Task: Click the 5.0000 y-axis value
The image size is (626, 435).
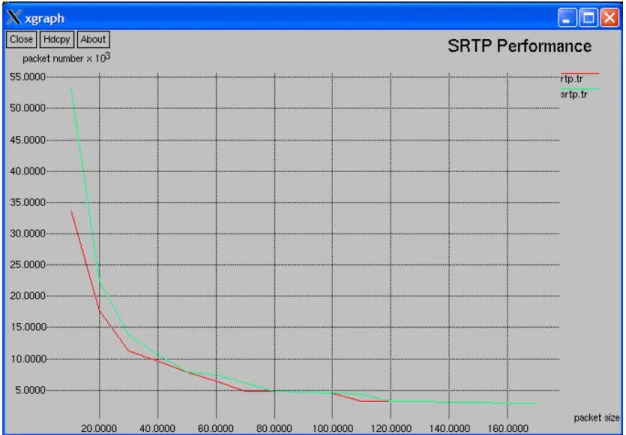Action: click(31, 390)
